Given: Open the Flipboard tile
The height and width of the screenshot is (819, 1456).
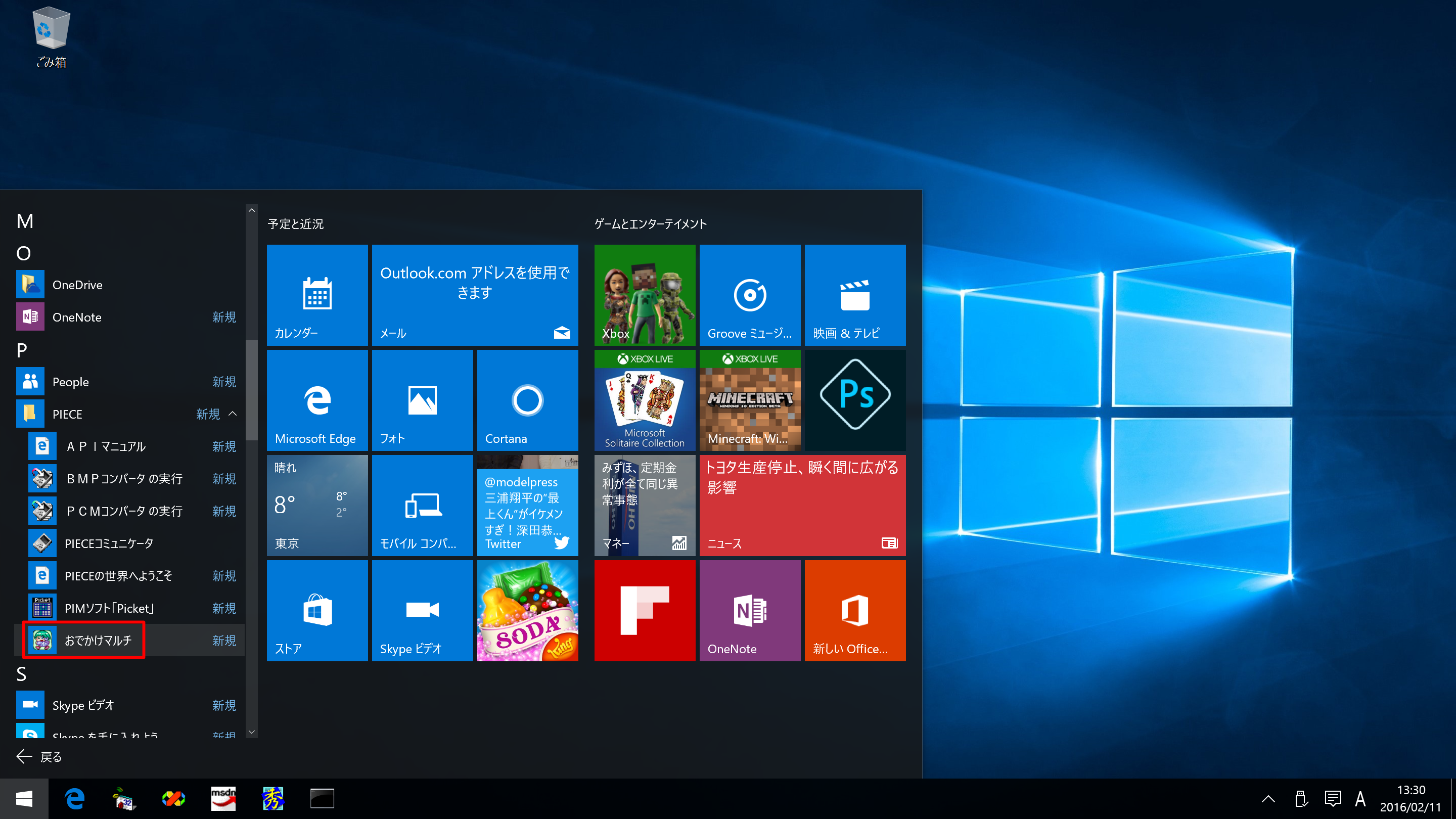Looking at the screenshot, I should click(x=645, y=610).
